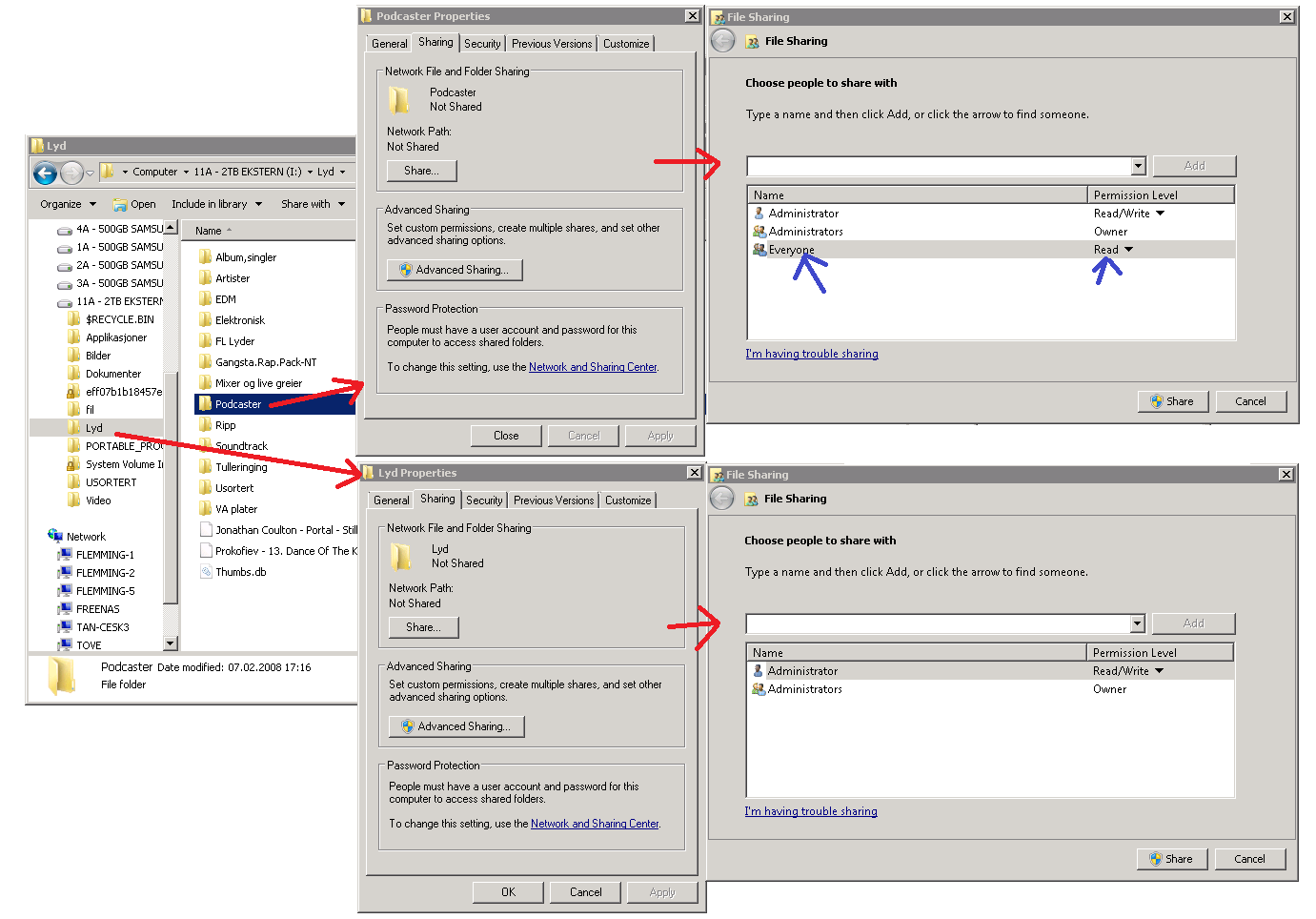This screenshot has height=919, width=1316.
Task: Select the EDM folder icon
Action: click(x=205, y=299)
